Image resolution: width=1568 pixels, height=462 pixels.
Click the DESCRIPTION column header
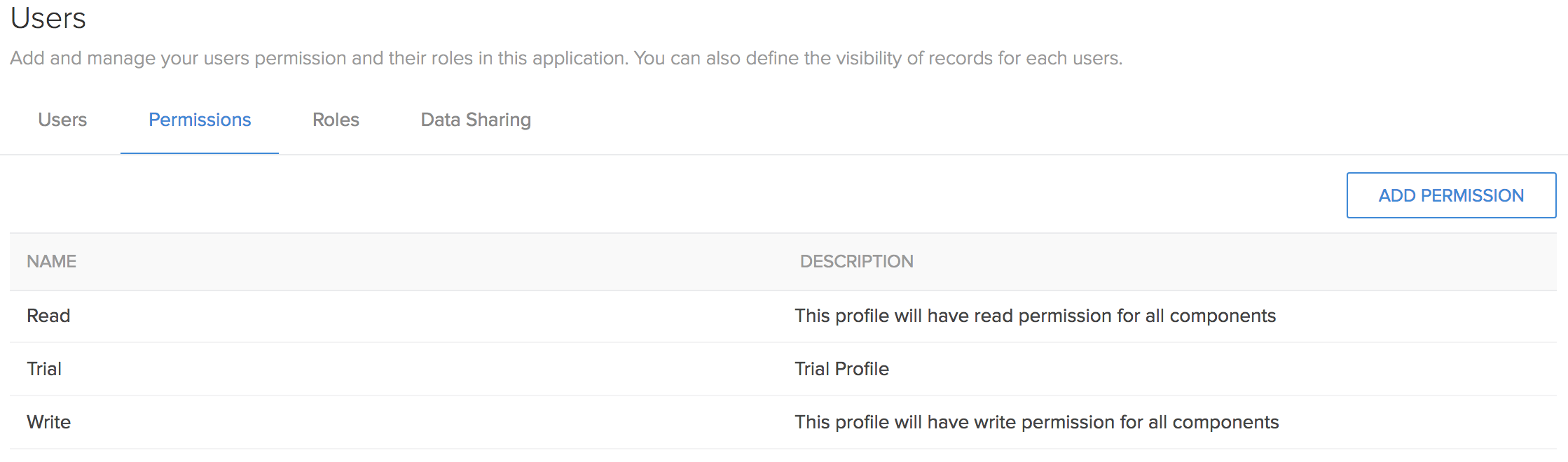pos(858,261)
